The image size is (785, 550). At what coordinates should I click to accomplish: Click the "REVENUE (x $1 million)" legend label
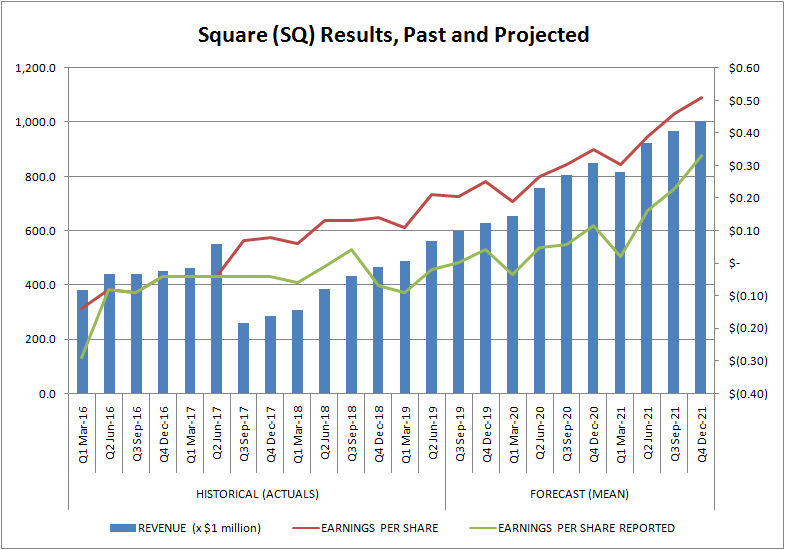(199, 528)
